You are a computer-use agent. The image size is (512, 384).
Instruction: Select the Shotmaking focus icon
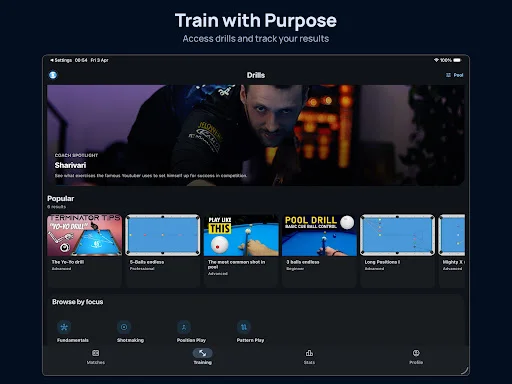click(124, 327)
